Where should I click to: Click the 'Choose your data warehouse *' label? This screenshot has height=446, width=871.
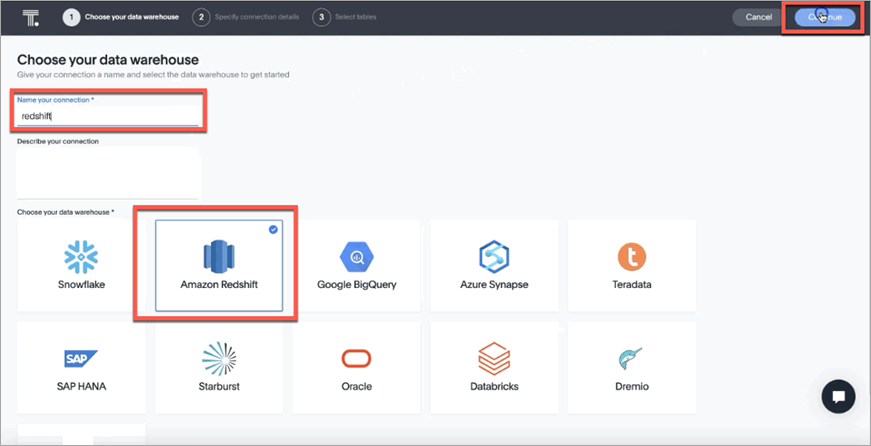coord(66,212)
